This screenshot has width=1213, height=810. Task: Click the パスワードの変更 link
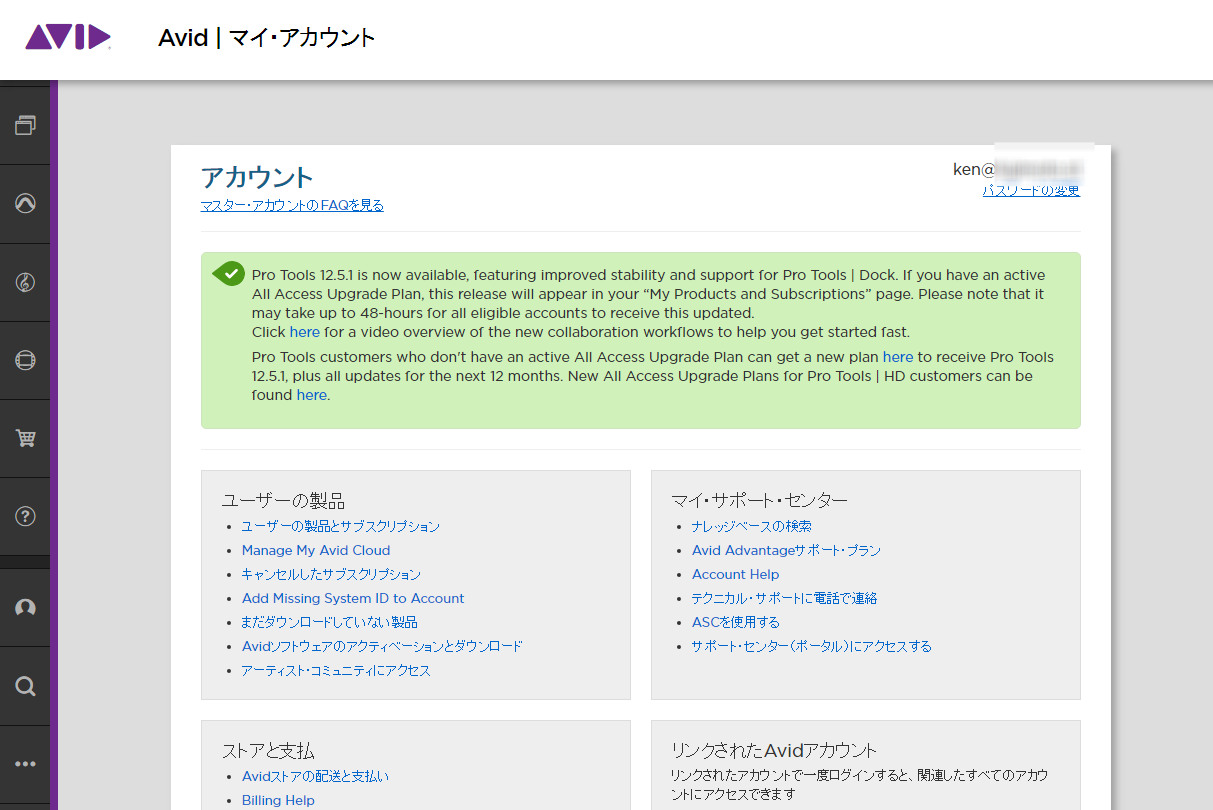pos(1031,190)
